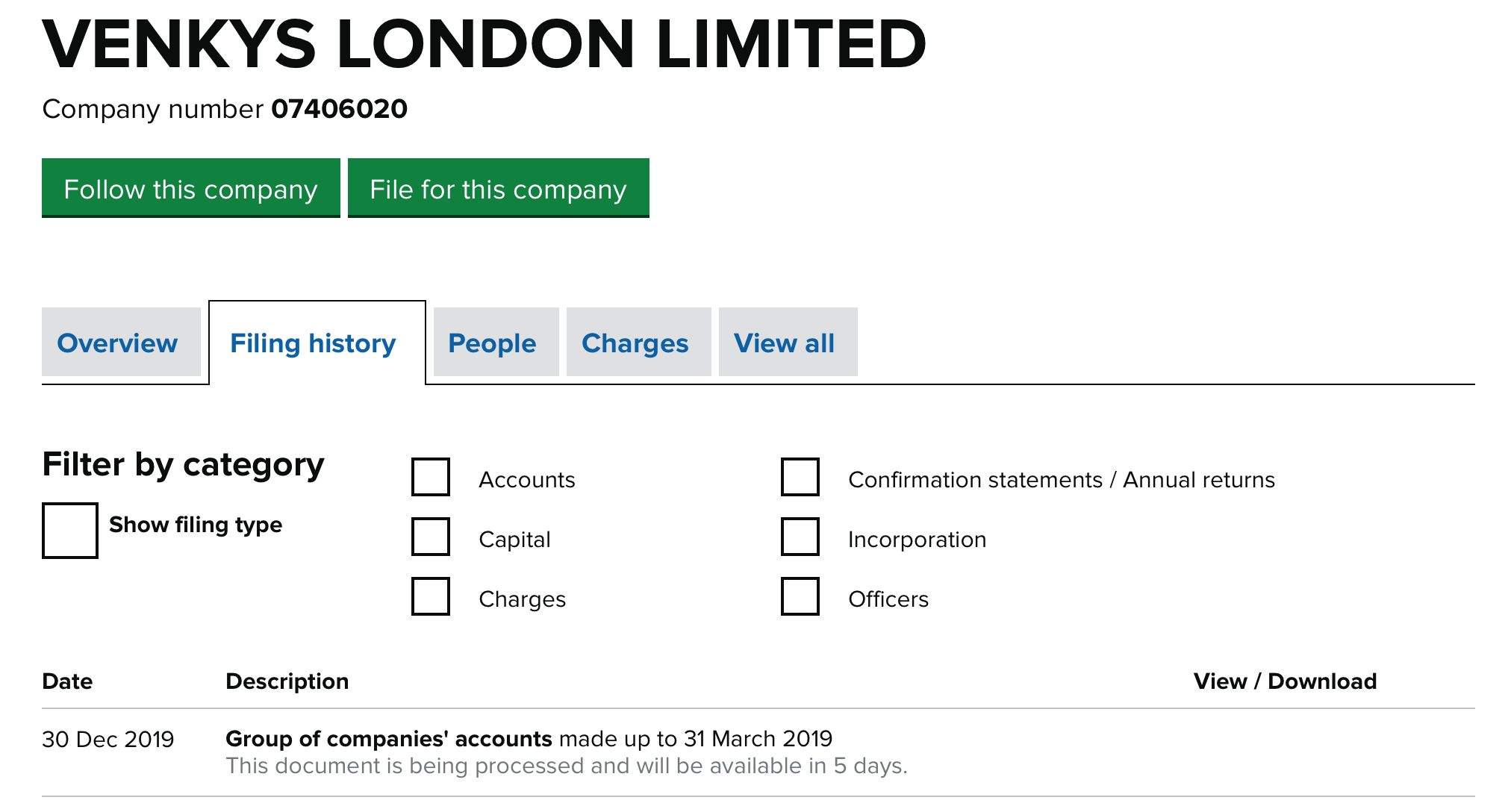Switch to the People tab
Screen dimensions: 1511x812
pos(492,343)
